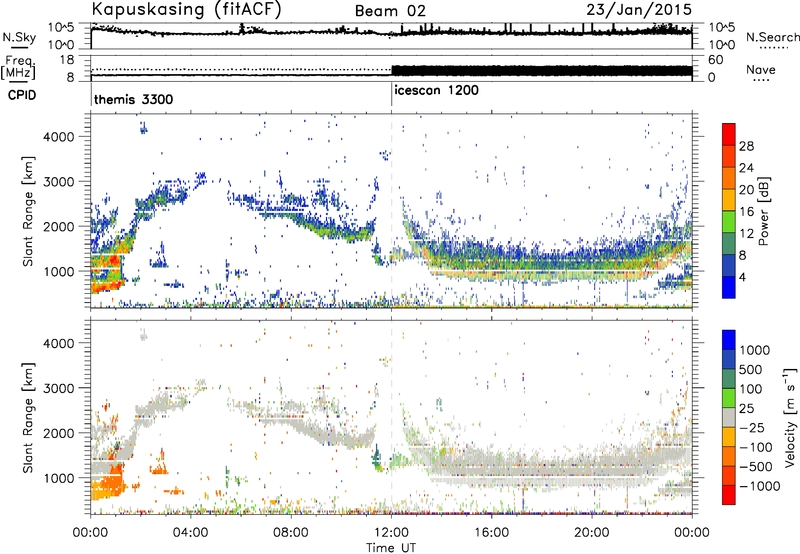Click the blue top segment of Velocity colorbar
Image resolution: width=800 pixels, height=554 pixels.
(729, 340)
